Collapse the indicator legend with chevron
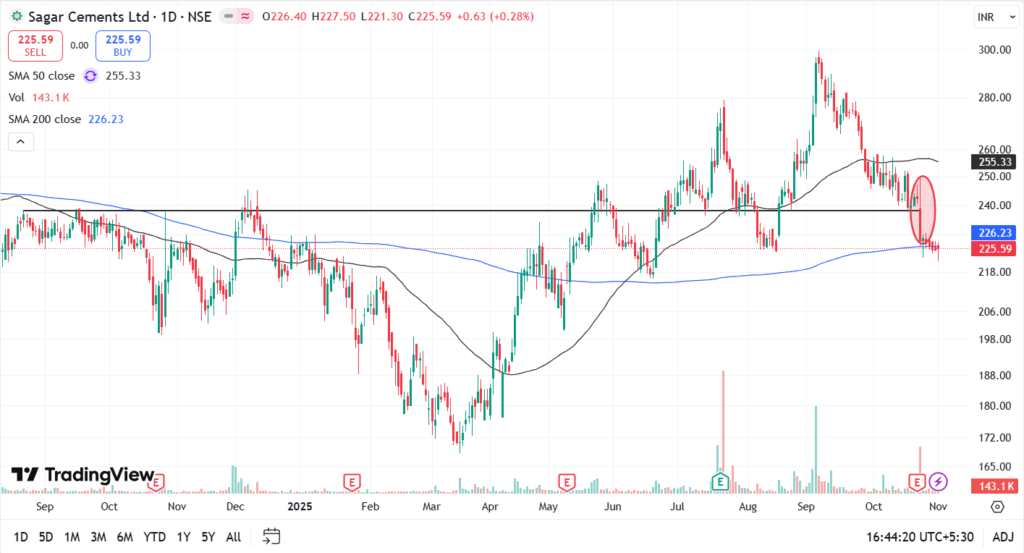The width and height of the screenshot is (1024, 553). pyautogui.click(x=19, y=142)
